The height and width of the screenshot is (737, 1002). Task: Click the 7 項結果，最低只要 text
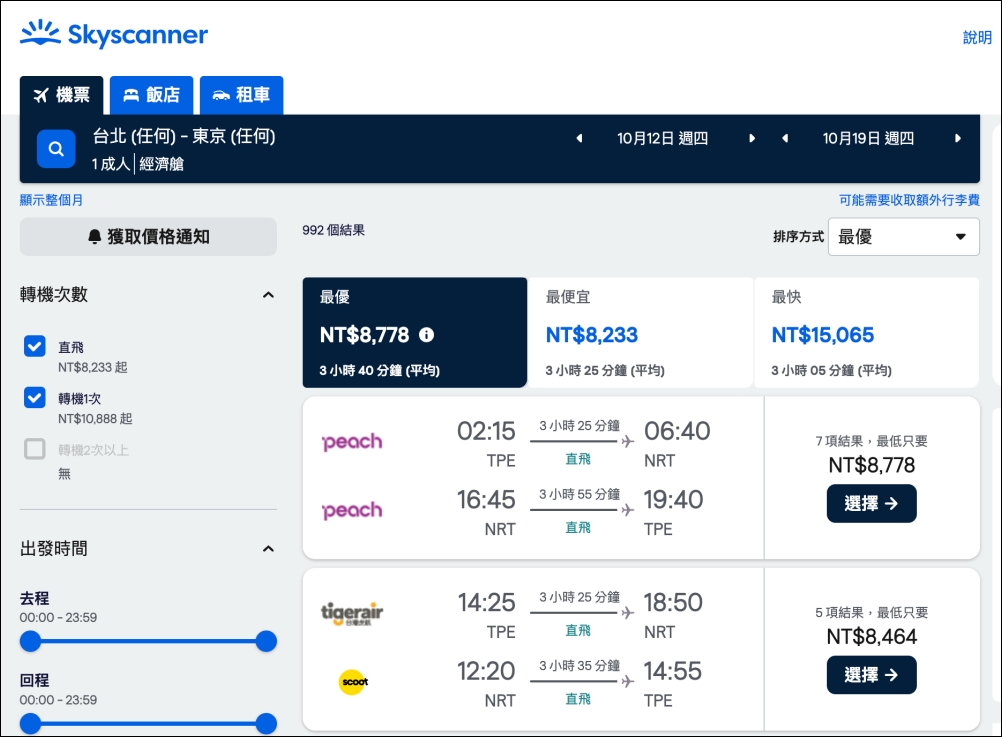point(872,441)
